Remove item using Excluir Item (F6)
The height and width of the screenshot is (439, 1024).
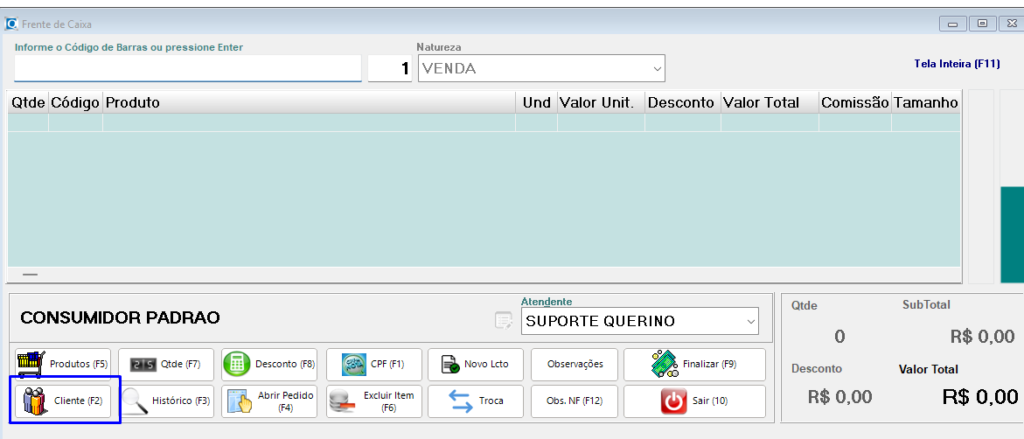click(x=374, y=401)
